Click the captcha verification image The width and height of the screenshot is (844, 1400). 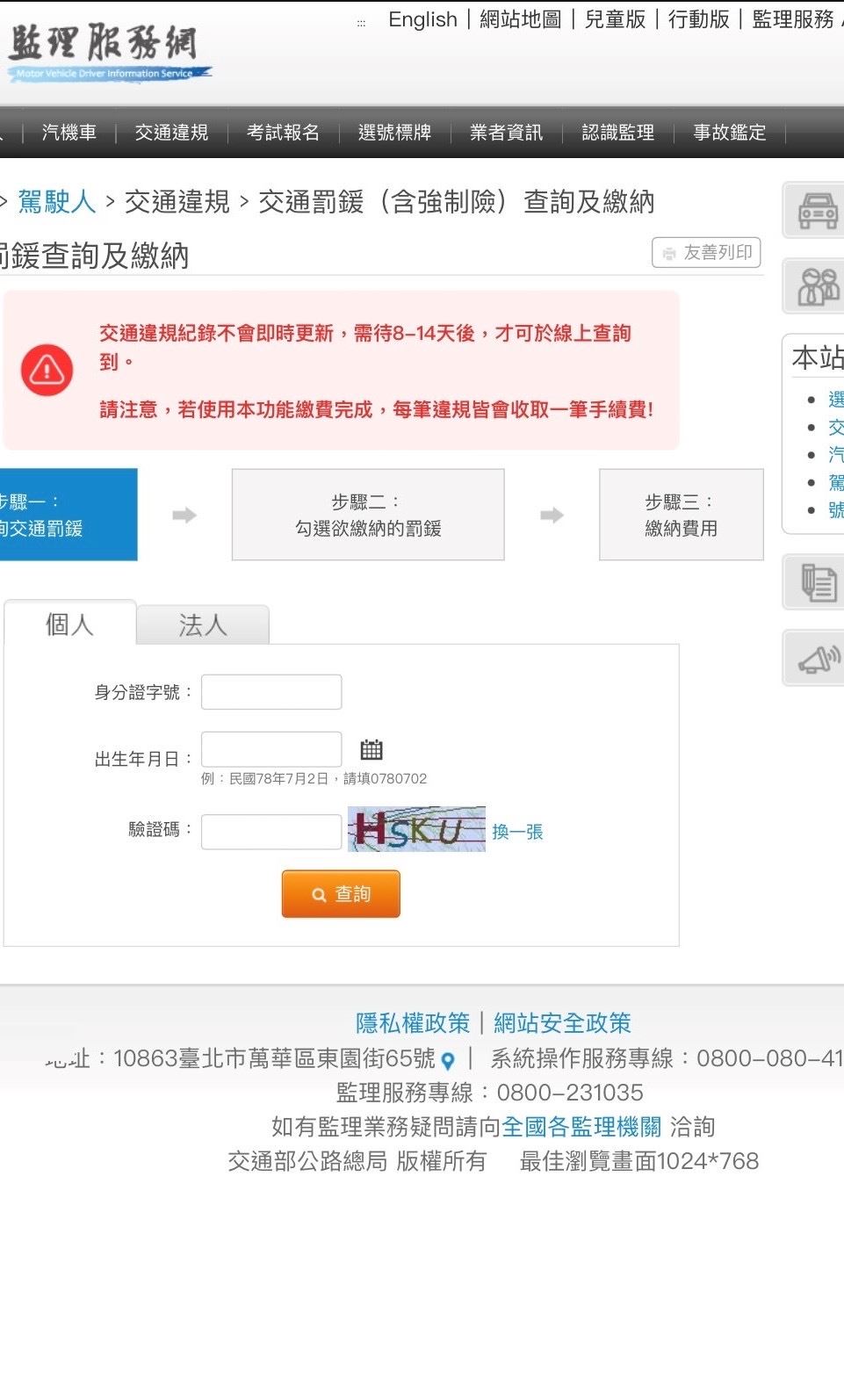416,829
